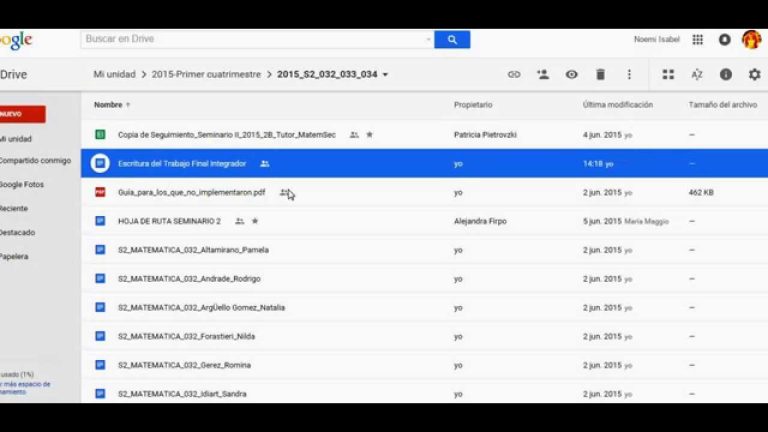The image size is (768, 432).
Task: Click the 462 KB file size
Action: [701, 192]
